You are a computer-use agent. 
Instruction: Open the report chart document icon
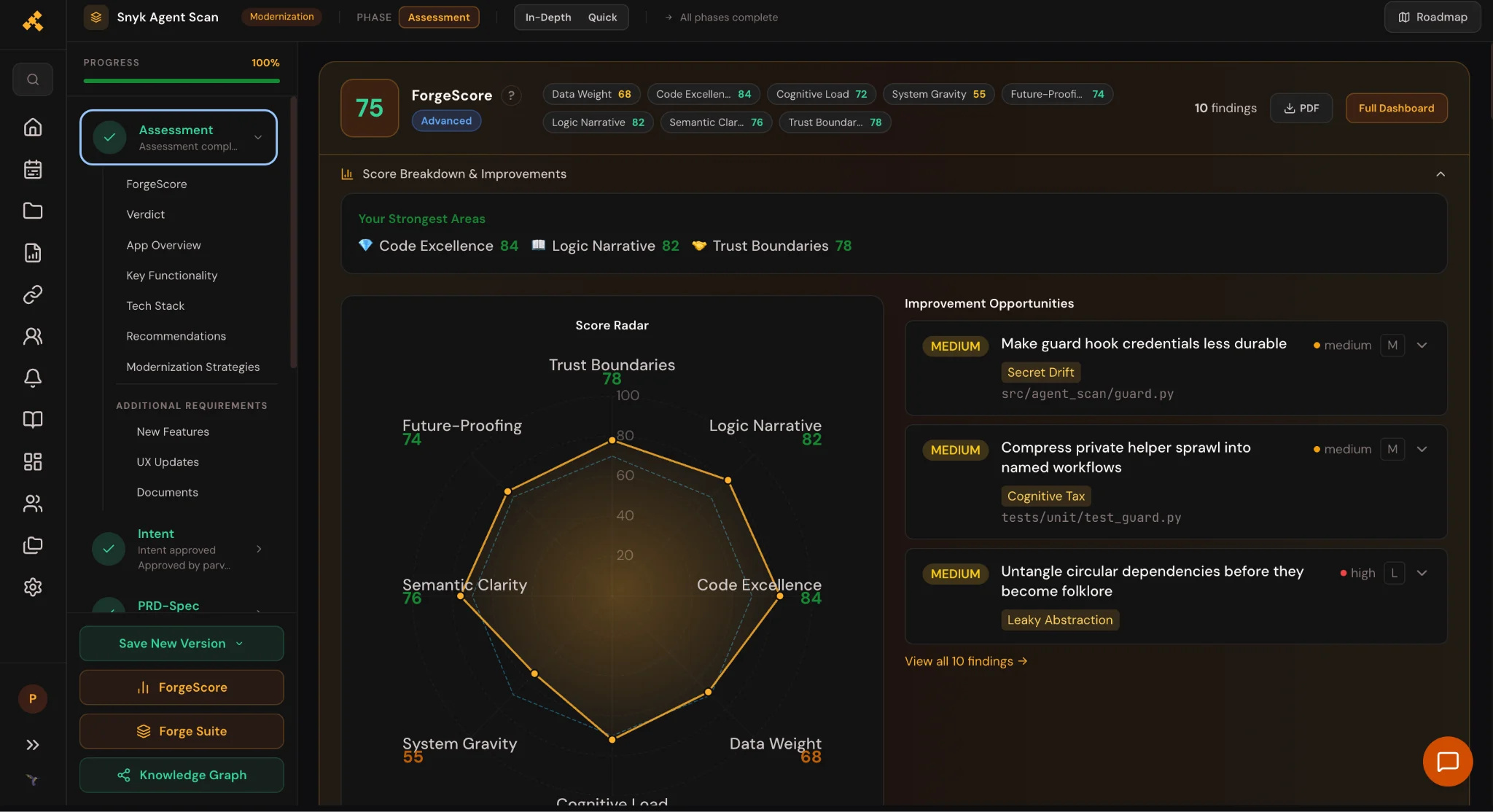[x=33, y=253]
